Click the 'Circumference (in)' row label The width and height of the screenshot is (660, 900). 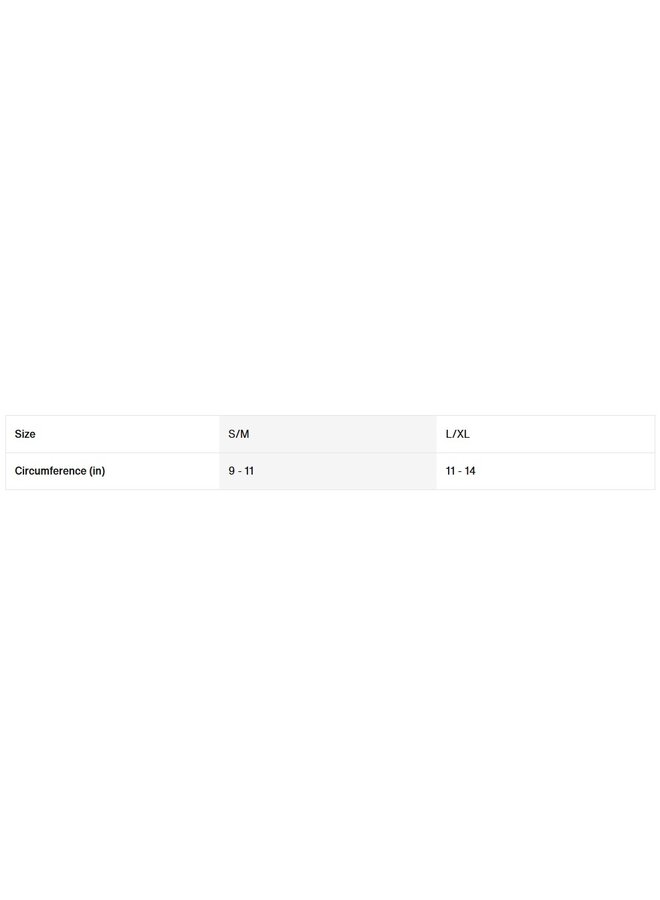click(x=59, y=471)
